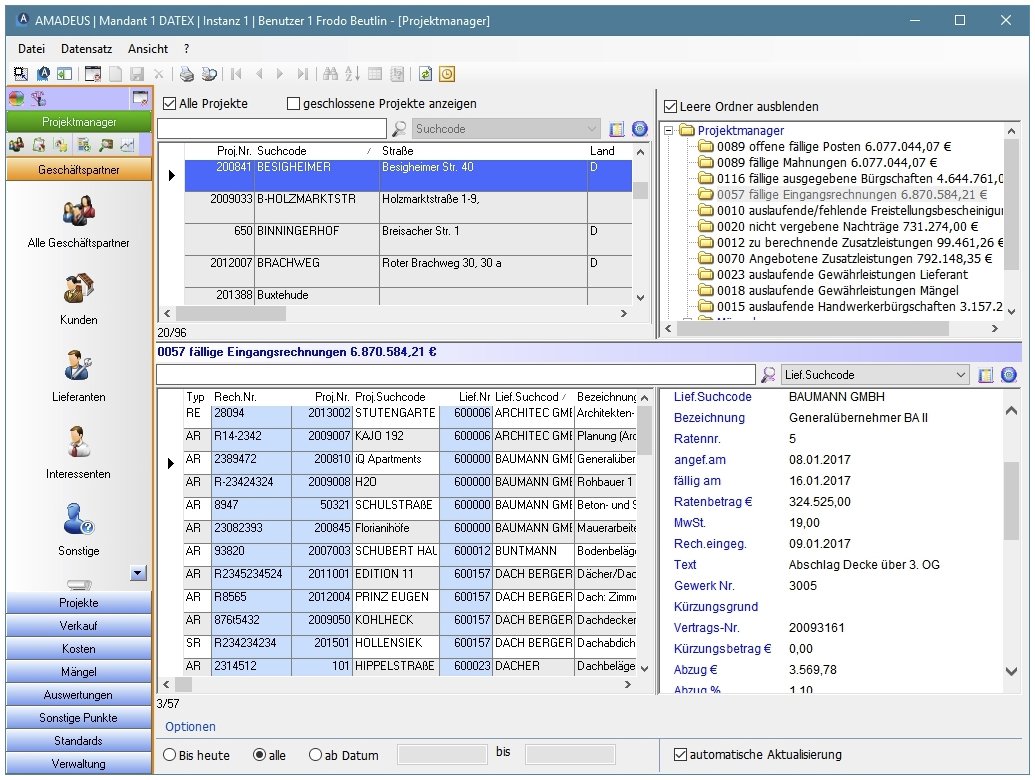Toggle Leere Ordner ausblenden checkbox
Viewport: 1035px width, 780px height.
pos(670,107)
